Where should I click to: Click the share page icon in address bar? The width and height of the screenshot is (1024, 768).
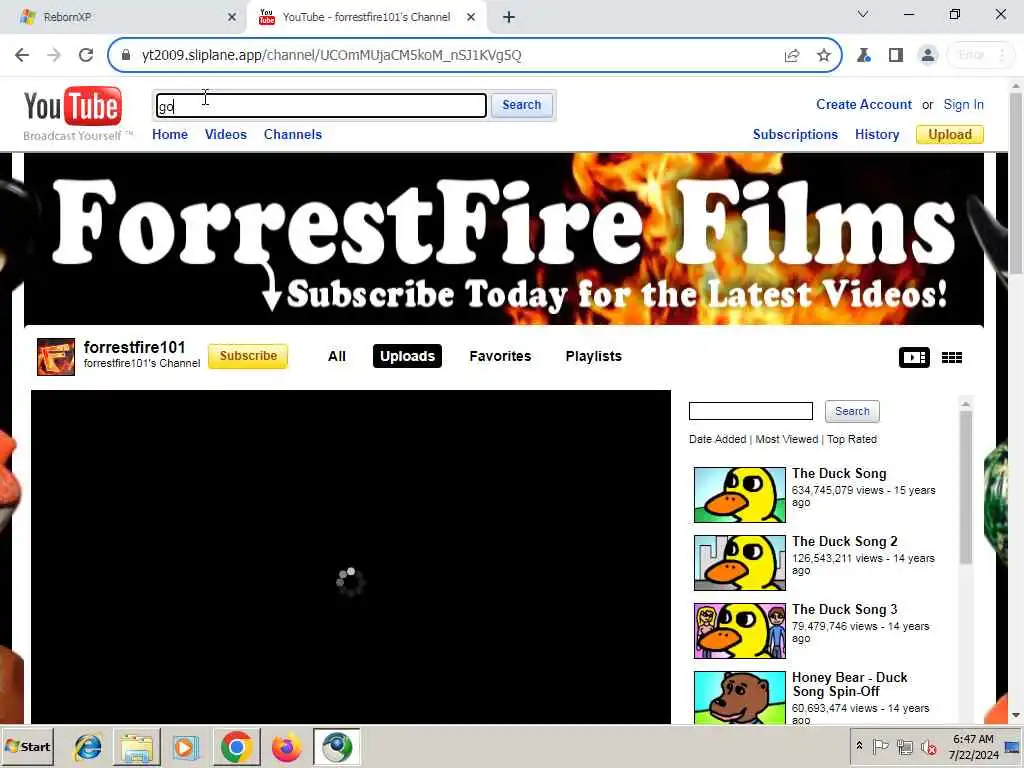[792, 55]
